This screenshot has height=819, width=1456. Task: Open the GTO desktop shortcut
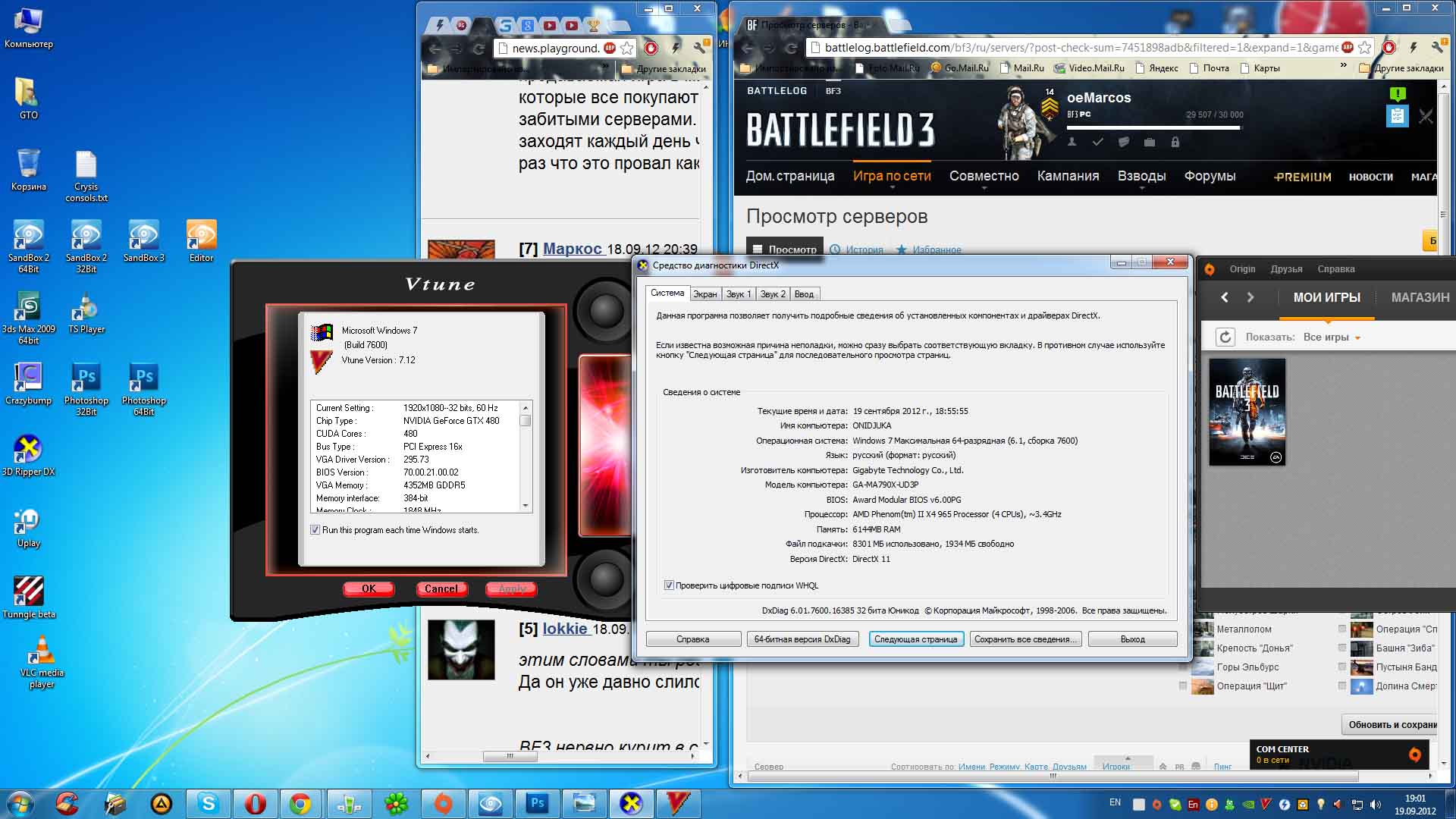[x=28, y=99]
